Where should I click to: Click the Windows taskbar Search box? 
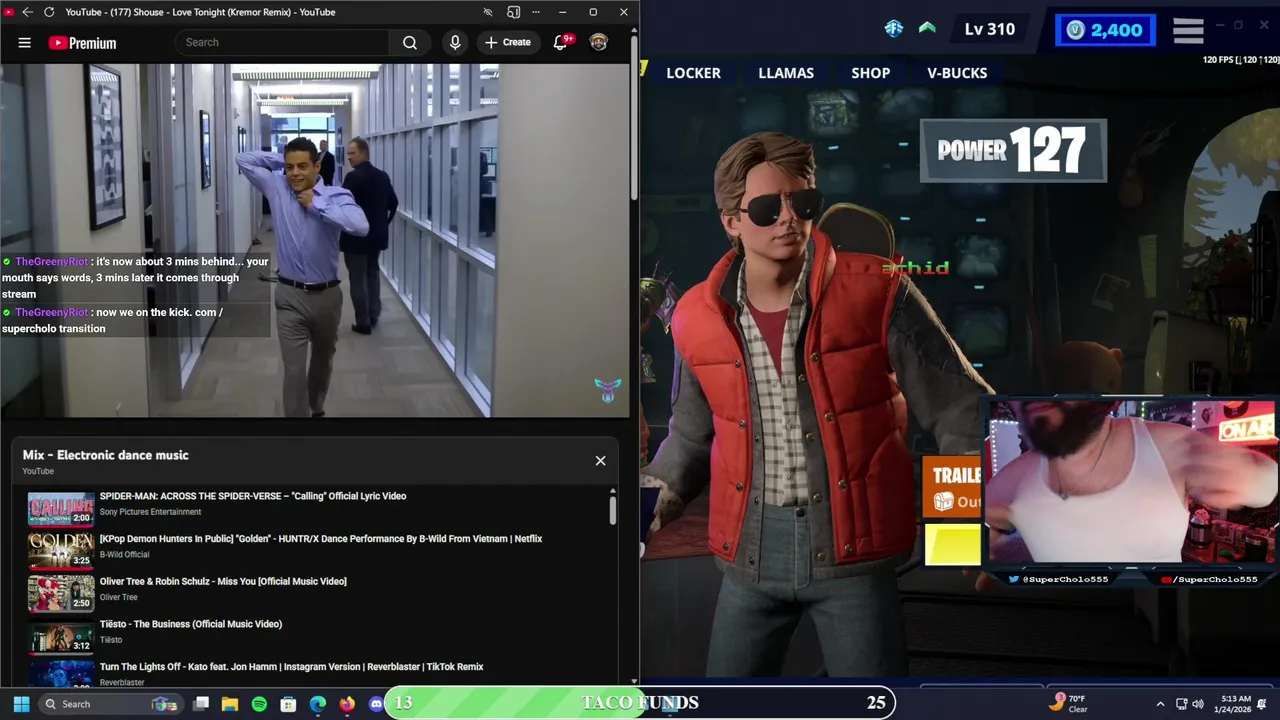click(x=112, y=704)
